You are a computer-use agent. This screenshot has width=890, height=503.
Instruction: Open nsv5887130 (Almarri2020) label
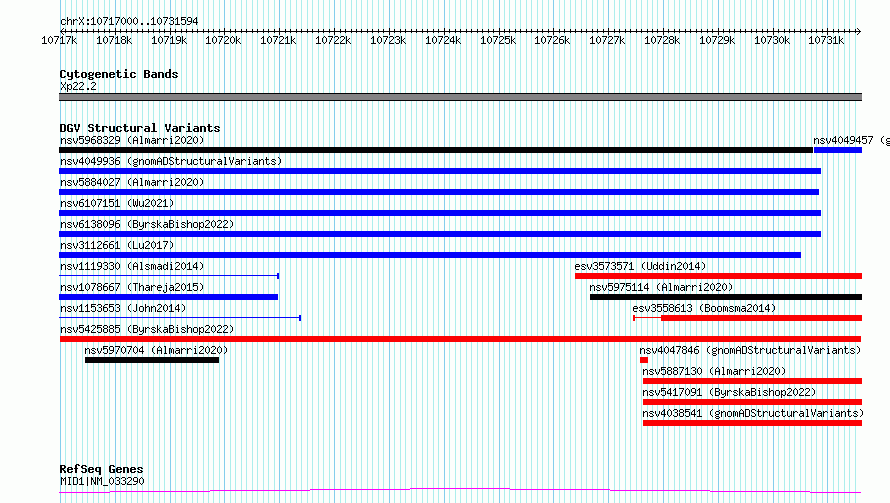click(x=714, y=371)
